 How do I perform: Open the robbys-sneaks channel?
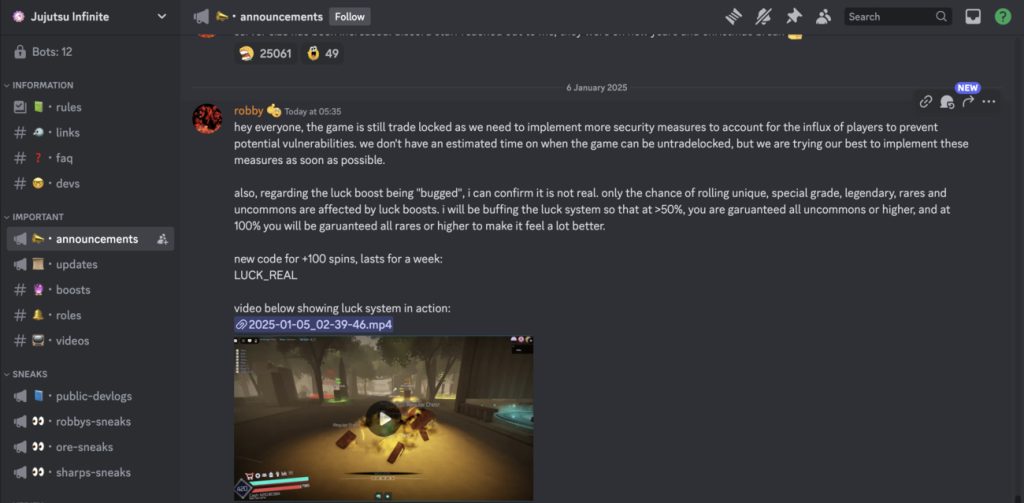click(90, 421)
